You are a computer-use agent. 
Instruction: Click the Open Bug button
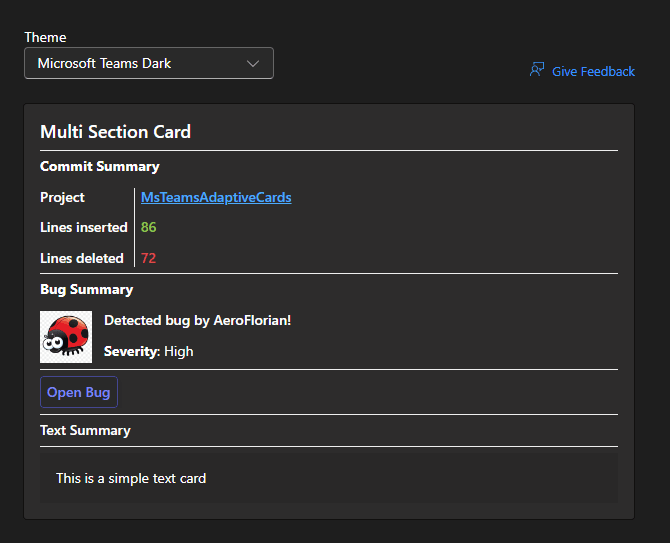coord(79,392)
